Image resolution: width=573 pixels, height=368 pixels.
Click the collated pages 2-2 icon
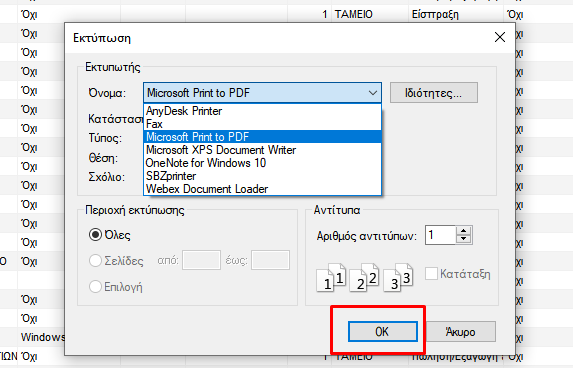click(364, 278)
